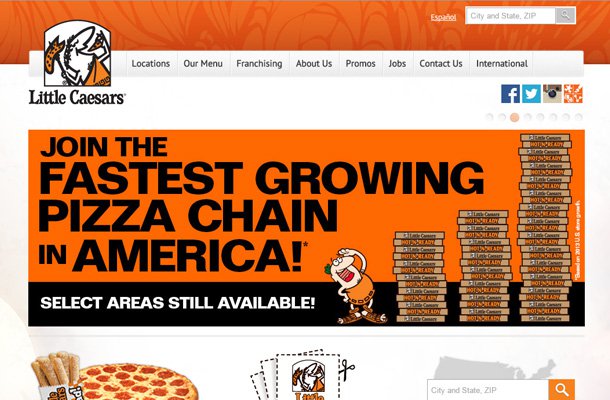The image size is (610, 400).
Task: Click the top City and State, ZIP field
Action: (x=510, y=16)
